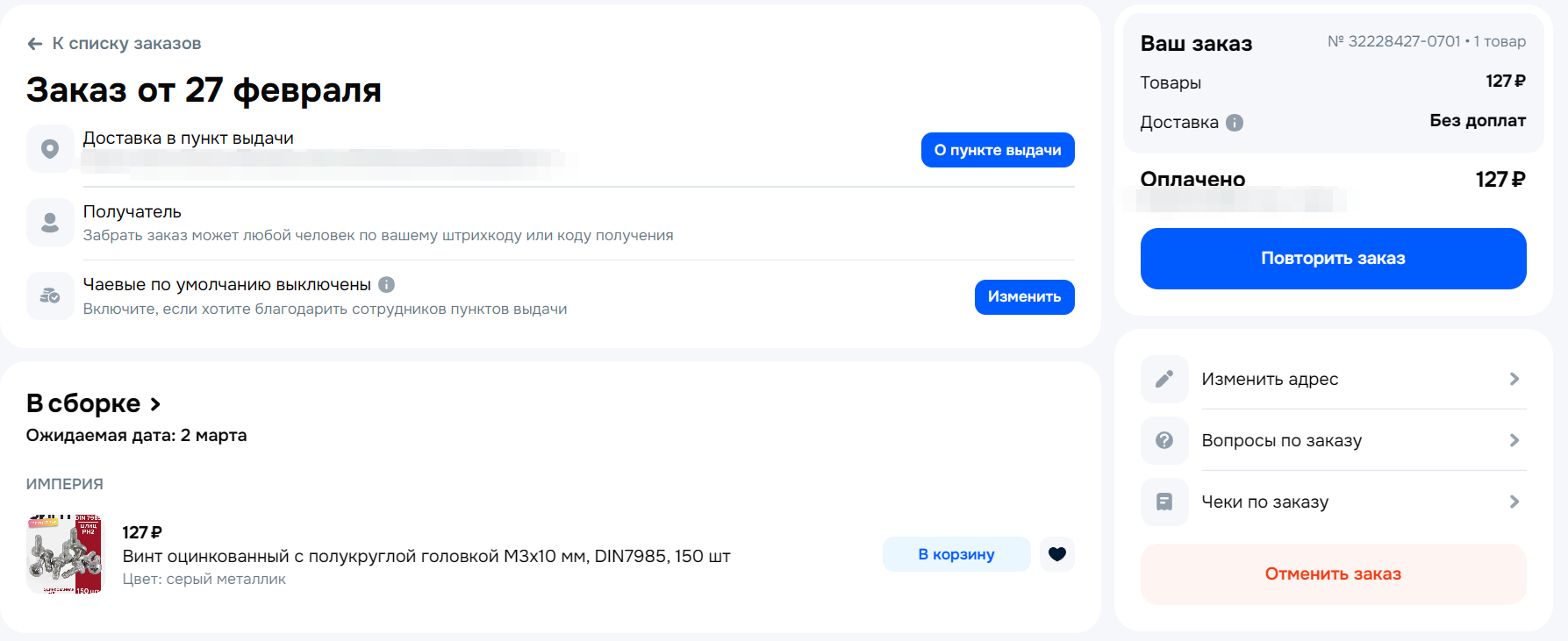
Task: Open info tooltip next to tips setting
Action: (387, 284)
